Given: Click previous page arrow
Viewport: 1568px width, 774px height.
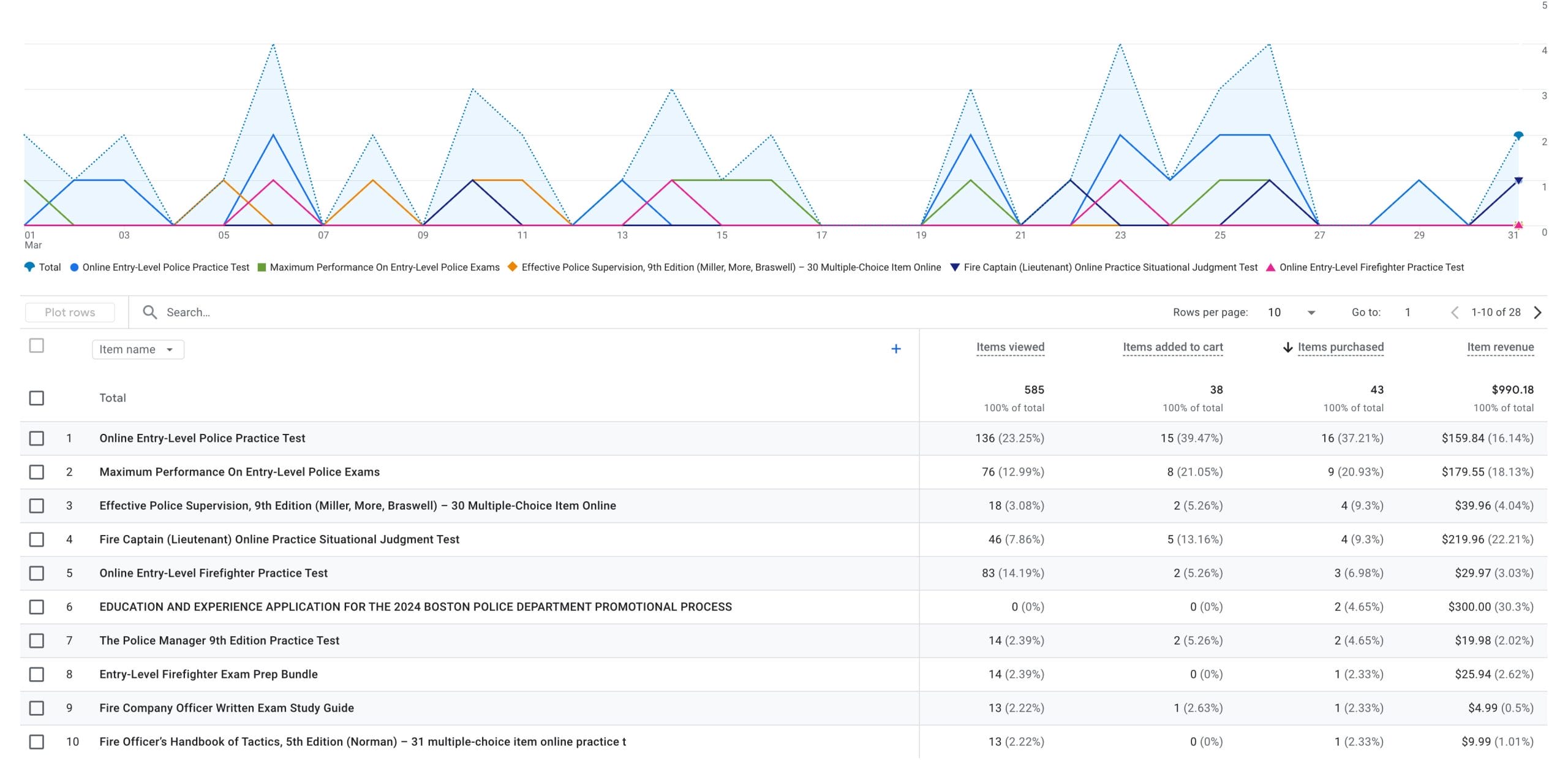Looking at the screenshot, I should point(1455,313).
